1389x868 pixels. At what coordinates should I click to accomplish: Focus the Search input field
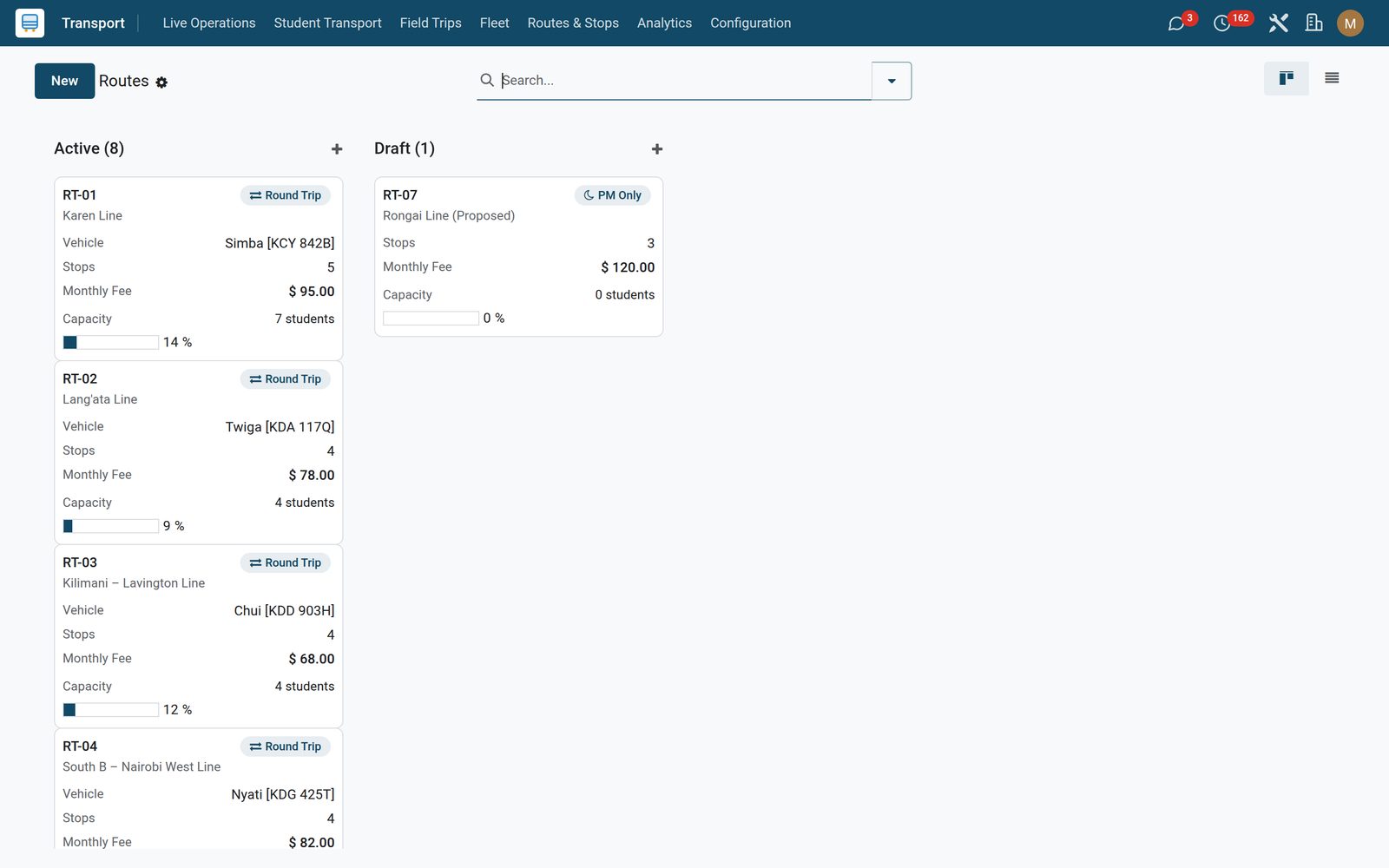click(685, 80)
